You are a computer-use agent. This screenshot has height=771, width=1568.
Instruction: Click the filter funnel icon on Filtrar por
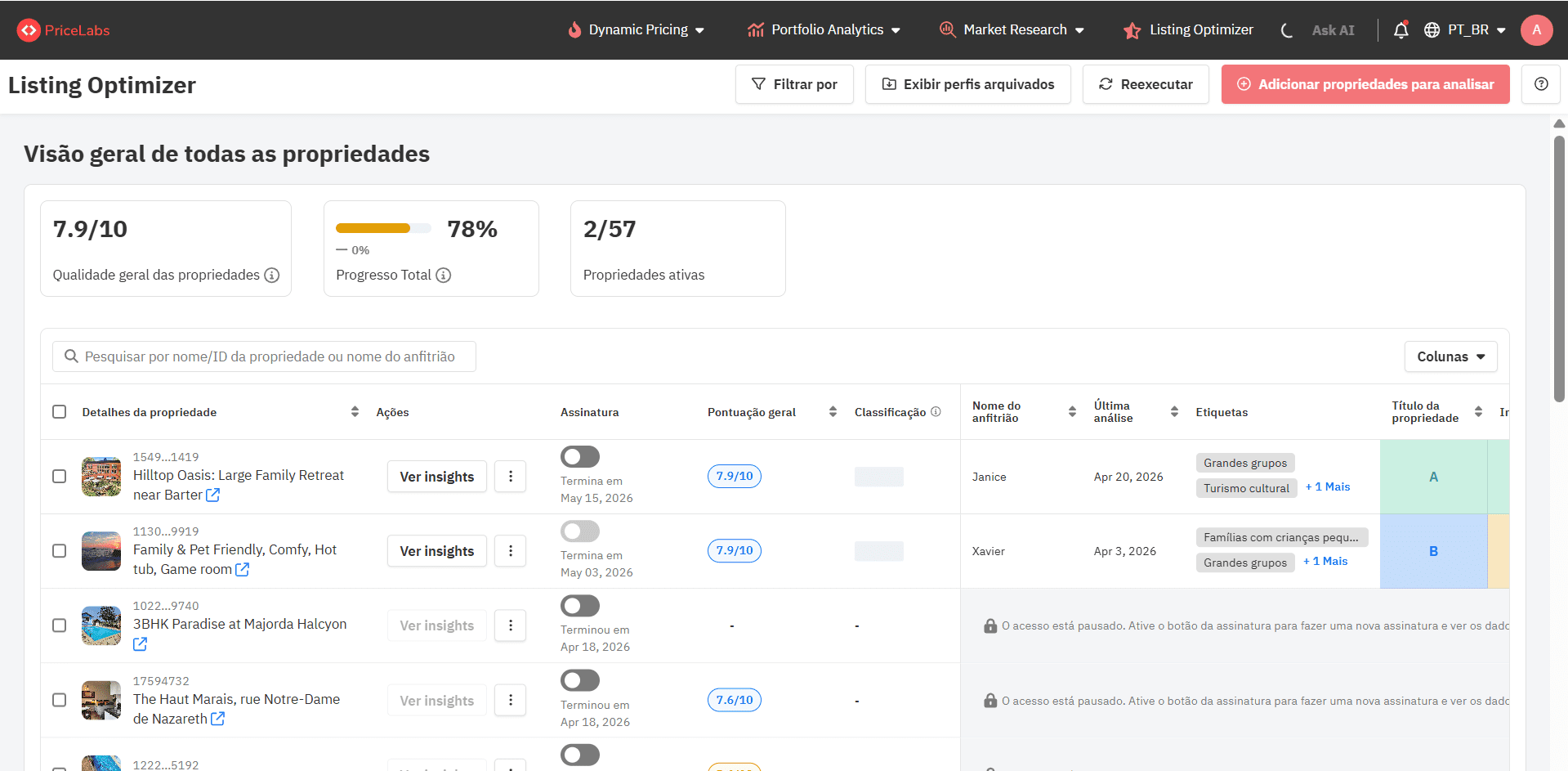[760, 83]
